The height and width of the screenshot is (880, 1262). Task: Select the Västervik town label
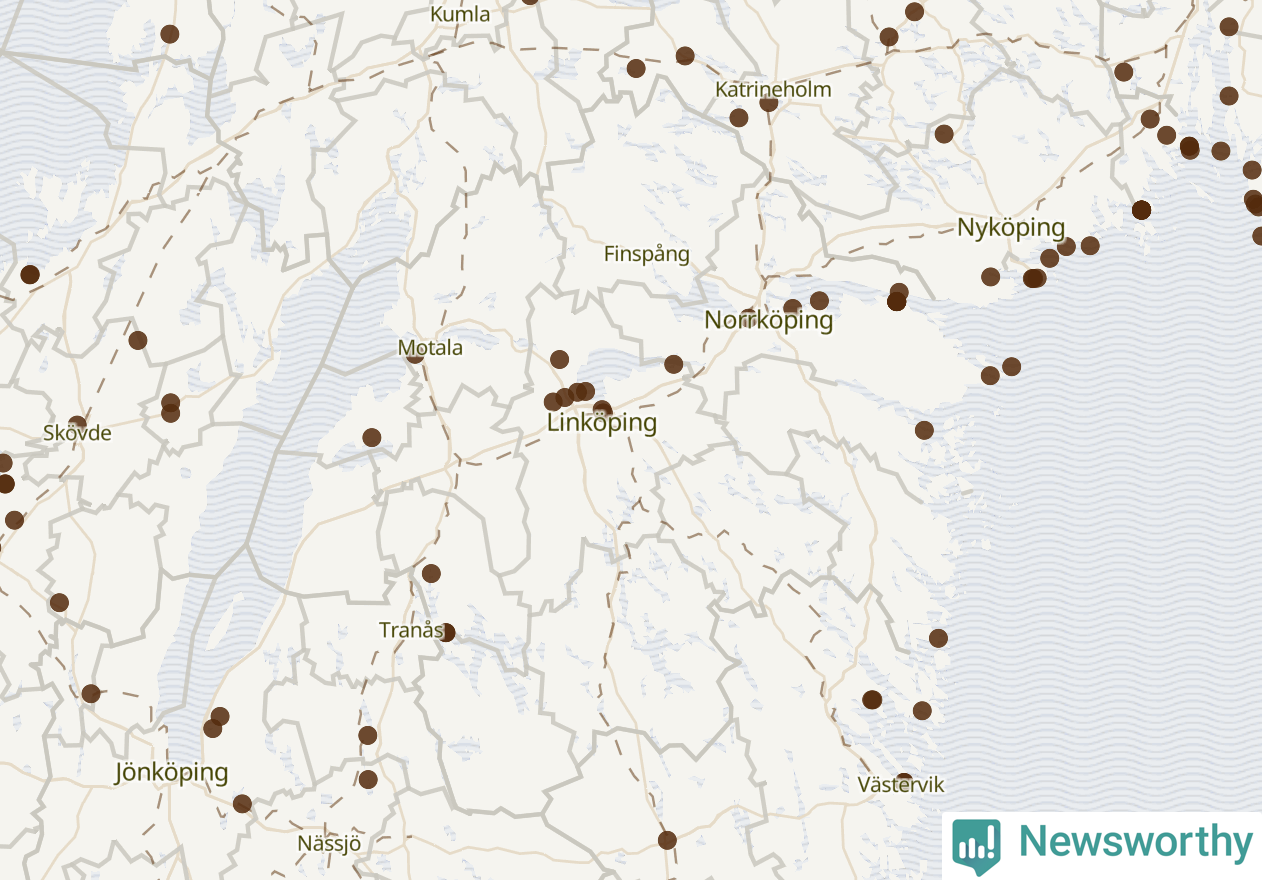901,785
